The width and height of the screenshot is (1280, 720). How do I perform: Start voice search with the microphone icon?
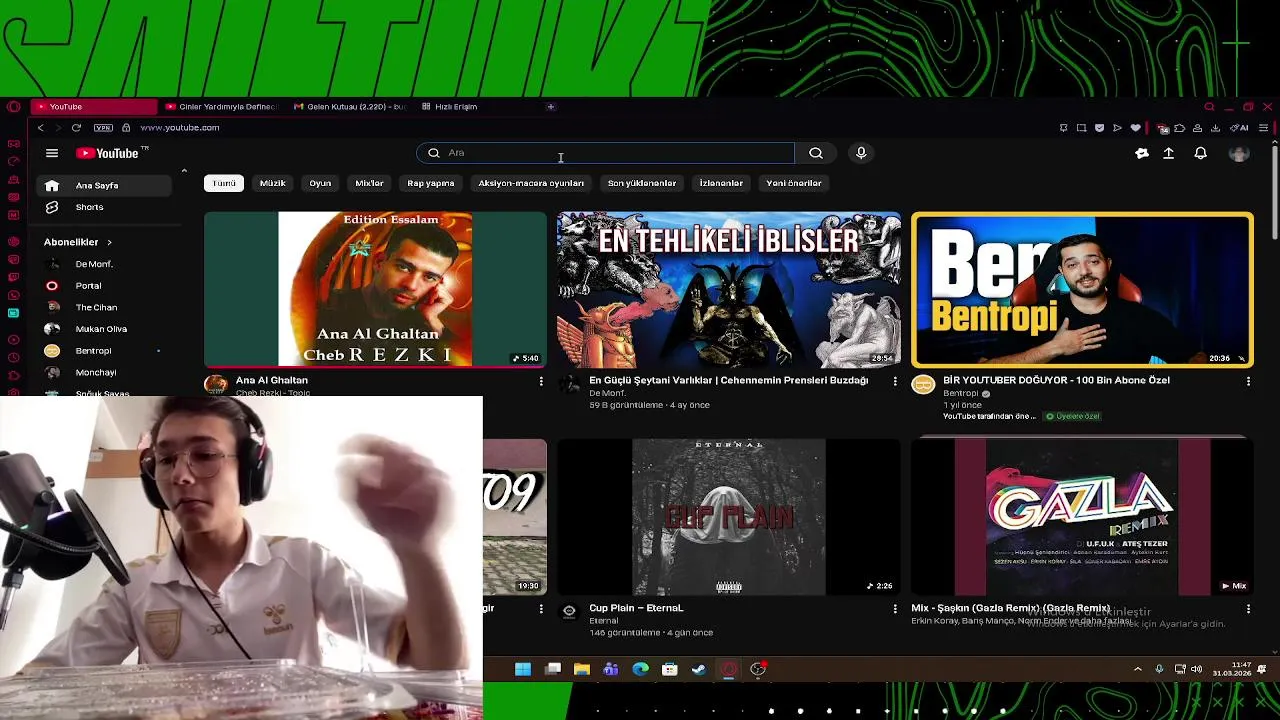point(861,153)
